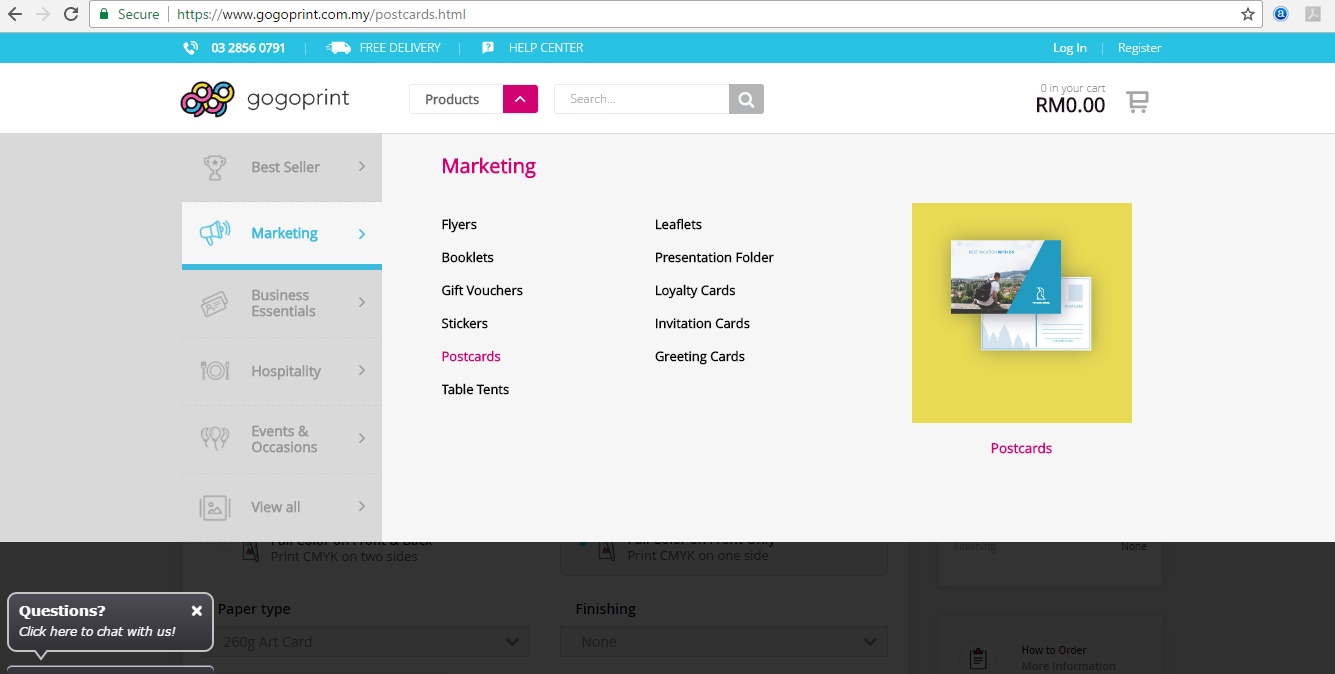The width and height of the screenshot is (1335, 674).
Task: Select the Marketing megaphone icon
Action: [213, 232]
